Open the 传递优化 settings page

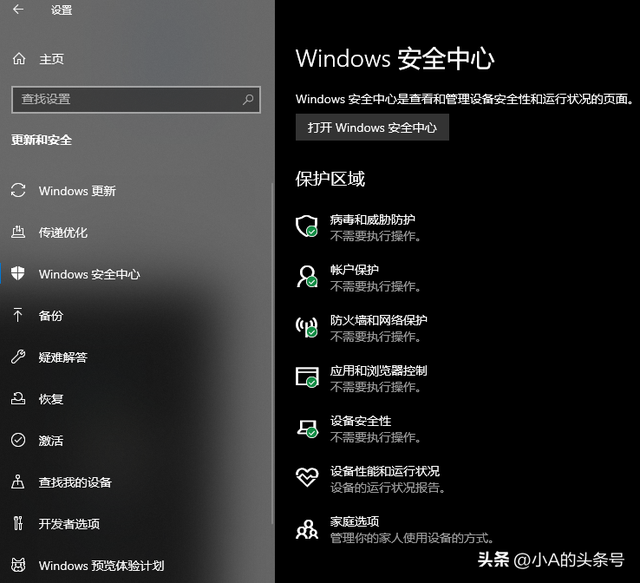pos(63,232)
